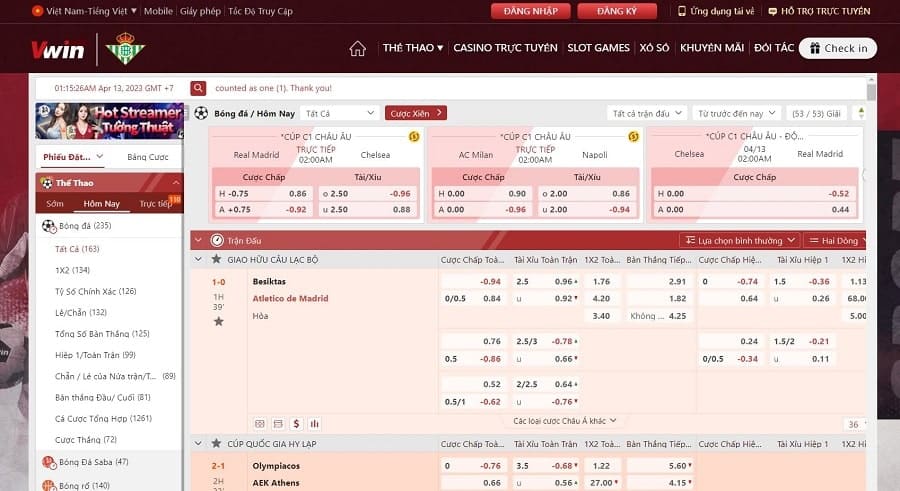Open the Mobile link
This screenshot has width=900, height=491.
[158, 11]
